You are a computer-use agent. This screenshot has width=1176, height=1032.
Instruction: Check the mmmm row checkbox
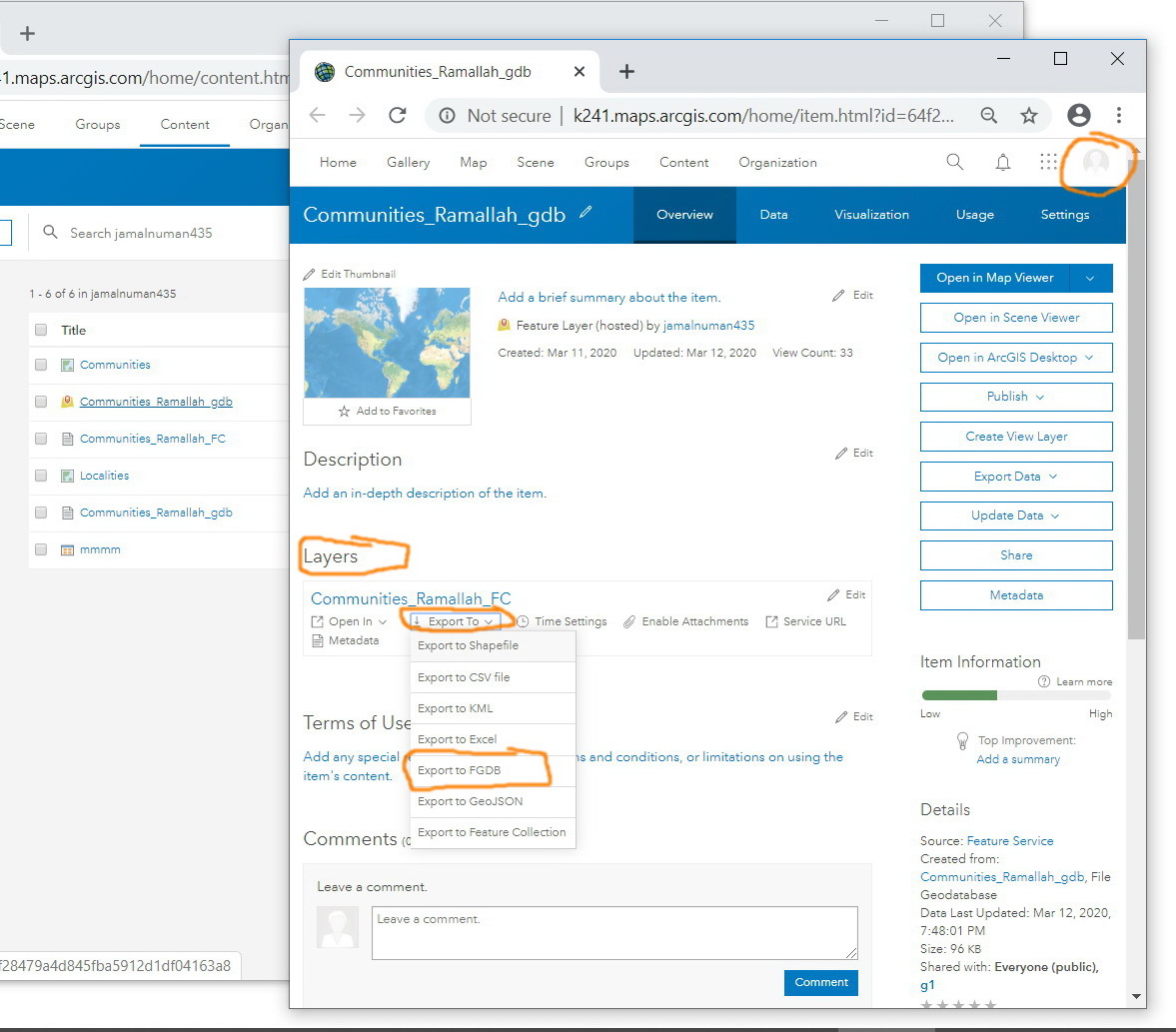click(x=41, y=549)
